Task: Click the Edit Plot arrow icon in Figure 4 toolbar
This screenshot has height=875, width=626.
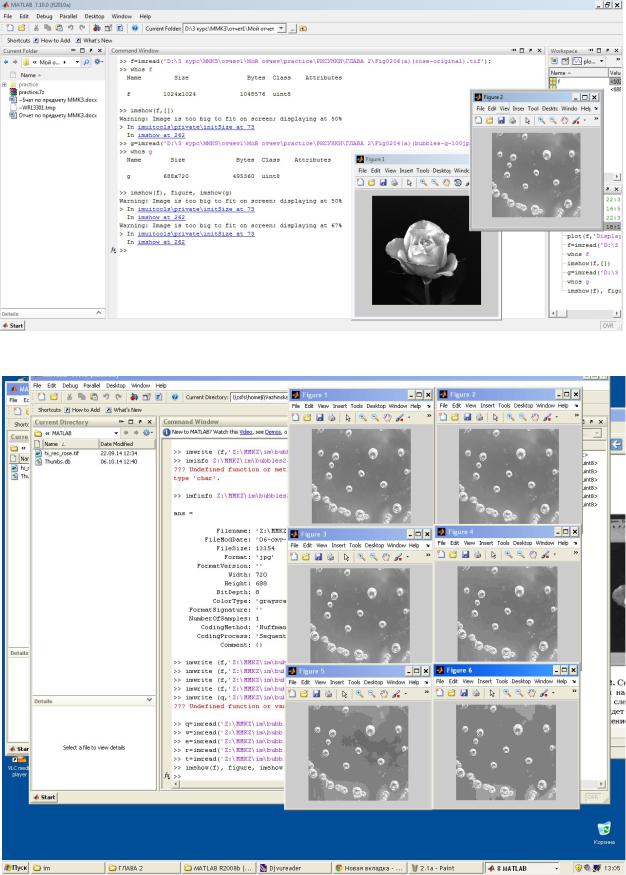Action: (x=493, y=554)
